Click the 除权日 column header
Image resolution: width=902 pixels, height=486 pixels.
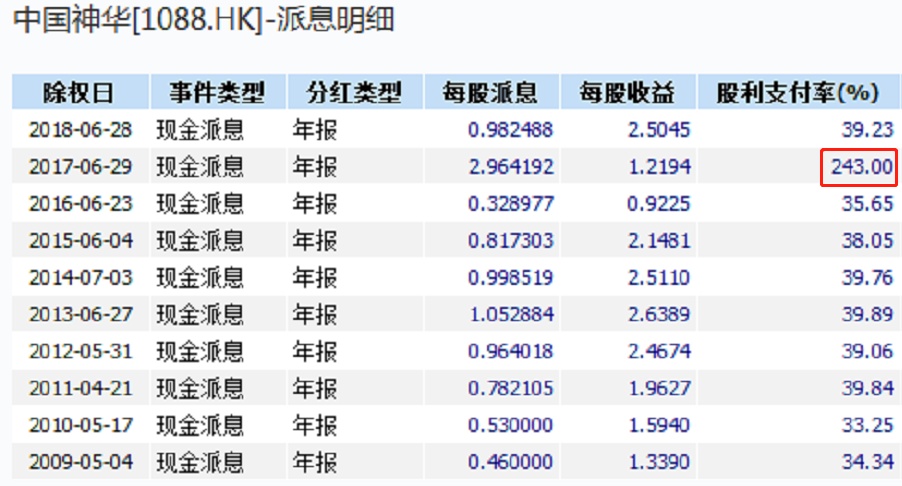point(81,92)
